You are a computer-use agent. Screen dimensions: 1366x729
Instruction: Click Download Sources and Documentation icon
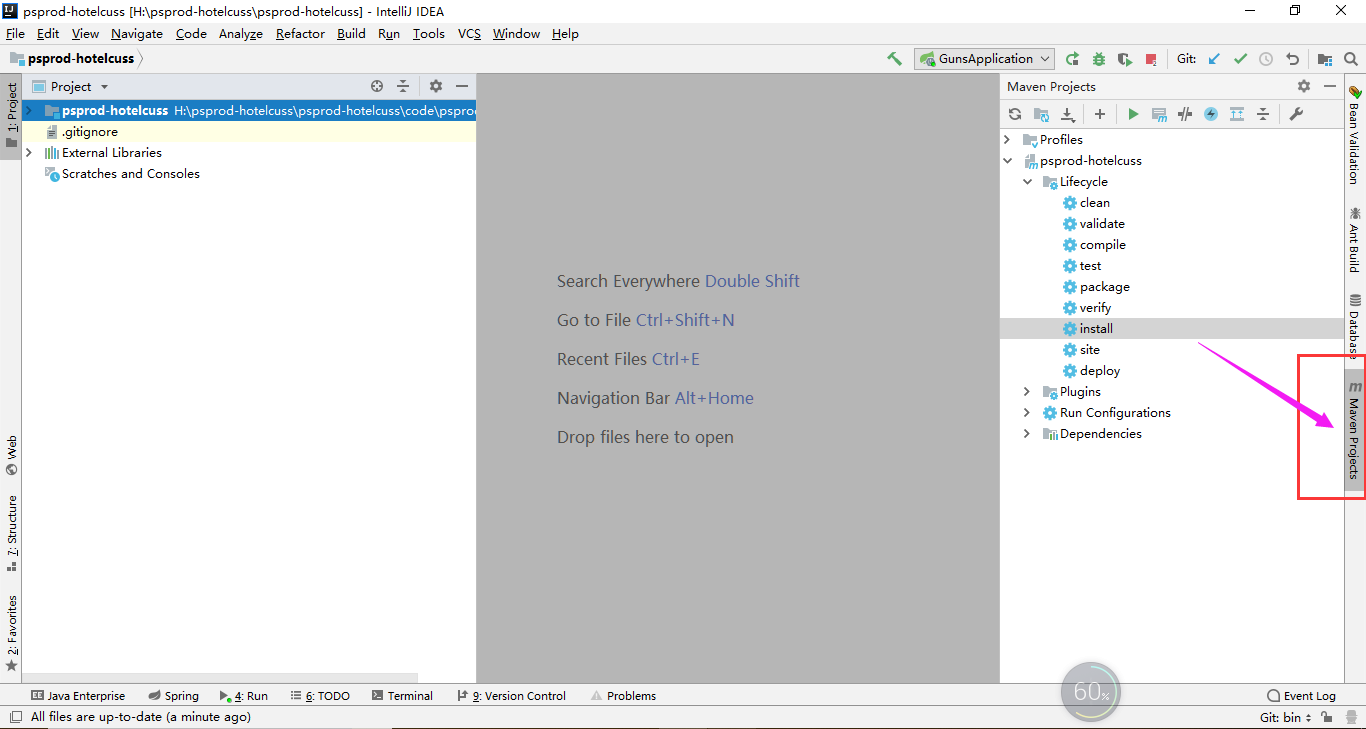[1067, 114]
